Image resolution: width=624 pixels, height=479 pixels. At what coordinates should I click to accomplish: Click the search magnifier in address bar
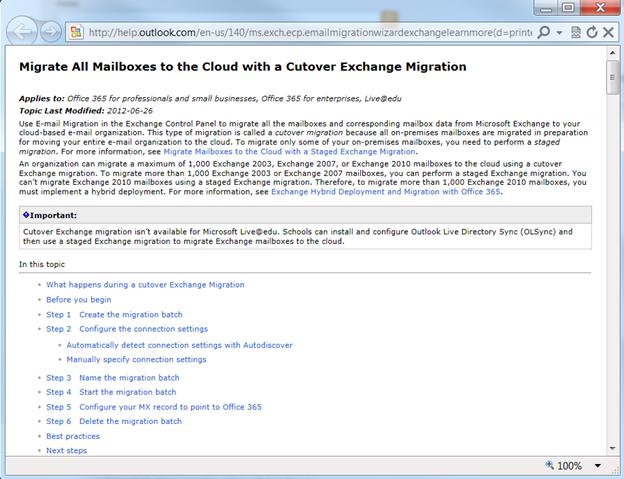coord(543,32)
